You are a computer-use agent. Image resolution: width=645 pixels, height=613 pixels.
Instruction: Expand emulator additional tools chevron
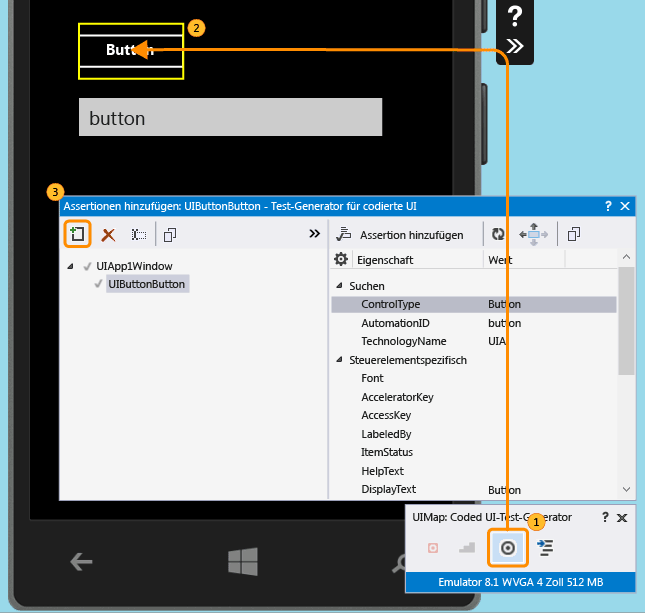pos(515,46)
